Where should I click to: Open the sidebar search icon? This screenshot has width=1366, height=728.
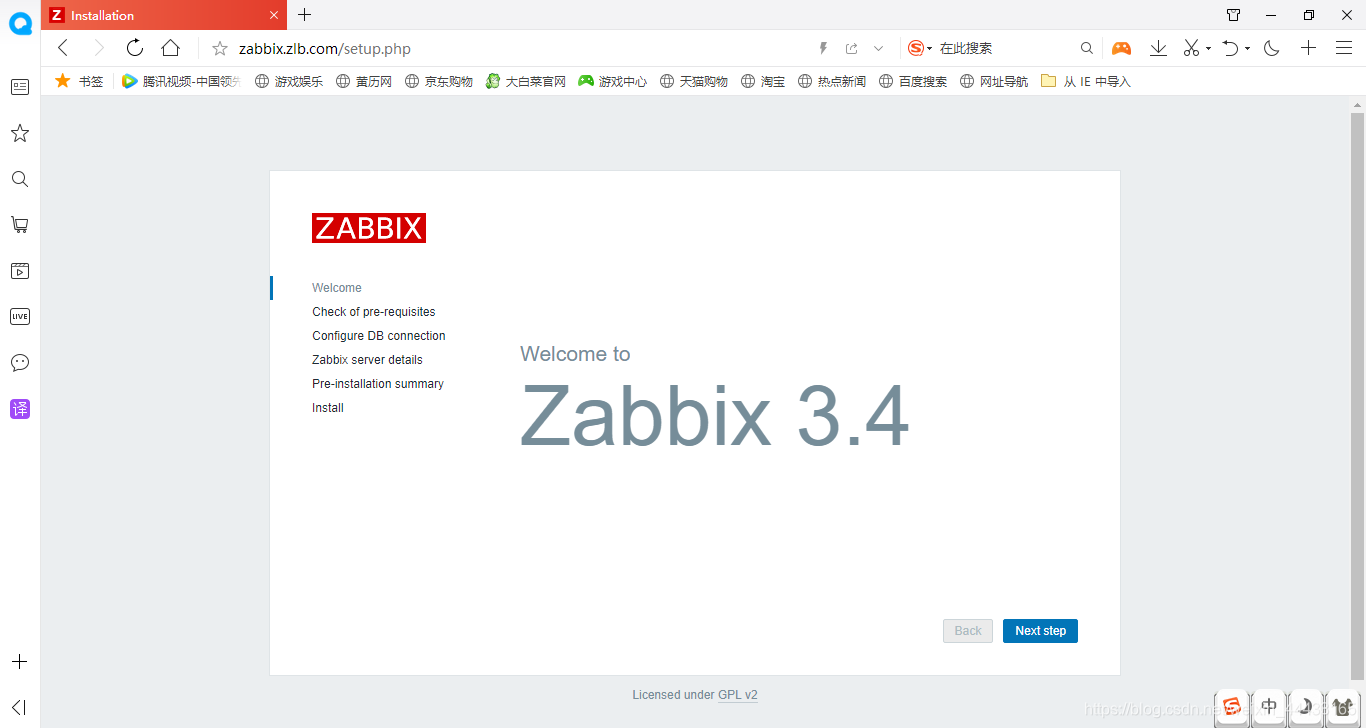click(20, 179)
